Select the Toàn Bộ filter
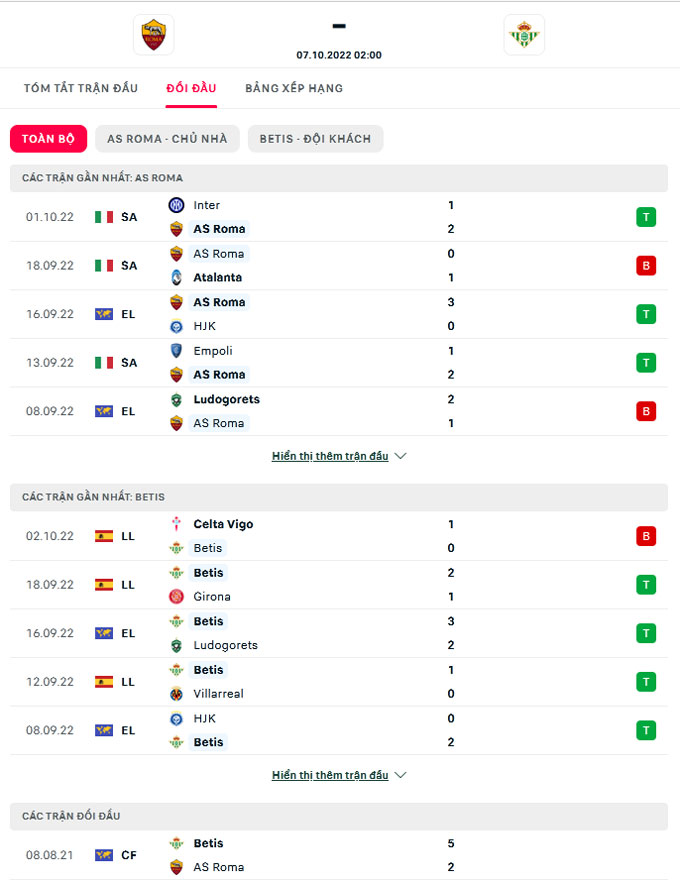This screenshot has width=680, height=881. [x=48, y=139]
